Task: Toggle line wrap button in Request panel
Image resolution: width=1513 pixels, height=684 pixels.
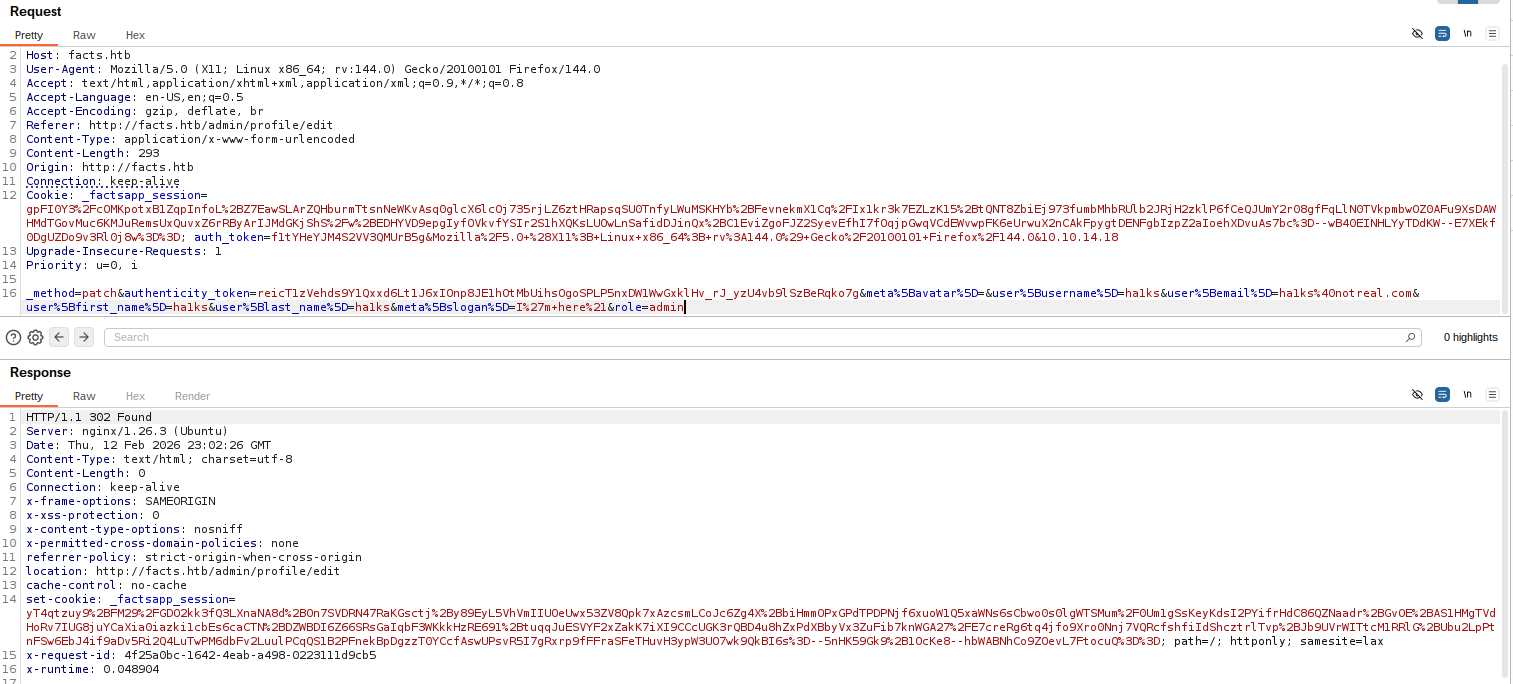Action: point(1442,33)
